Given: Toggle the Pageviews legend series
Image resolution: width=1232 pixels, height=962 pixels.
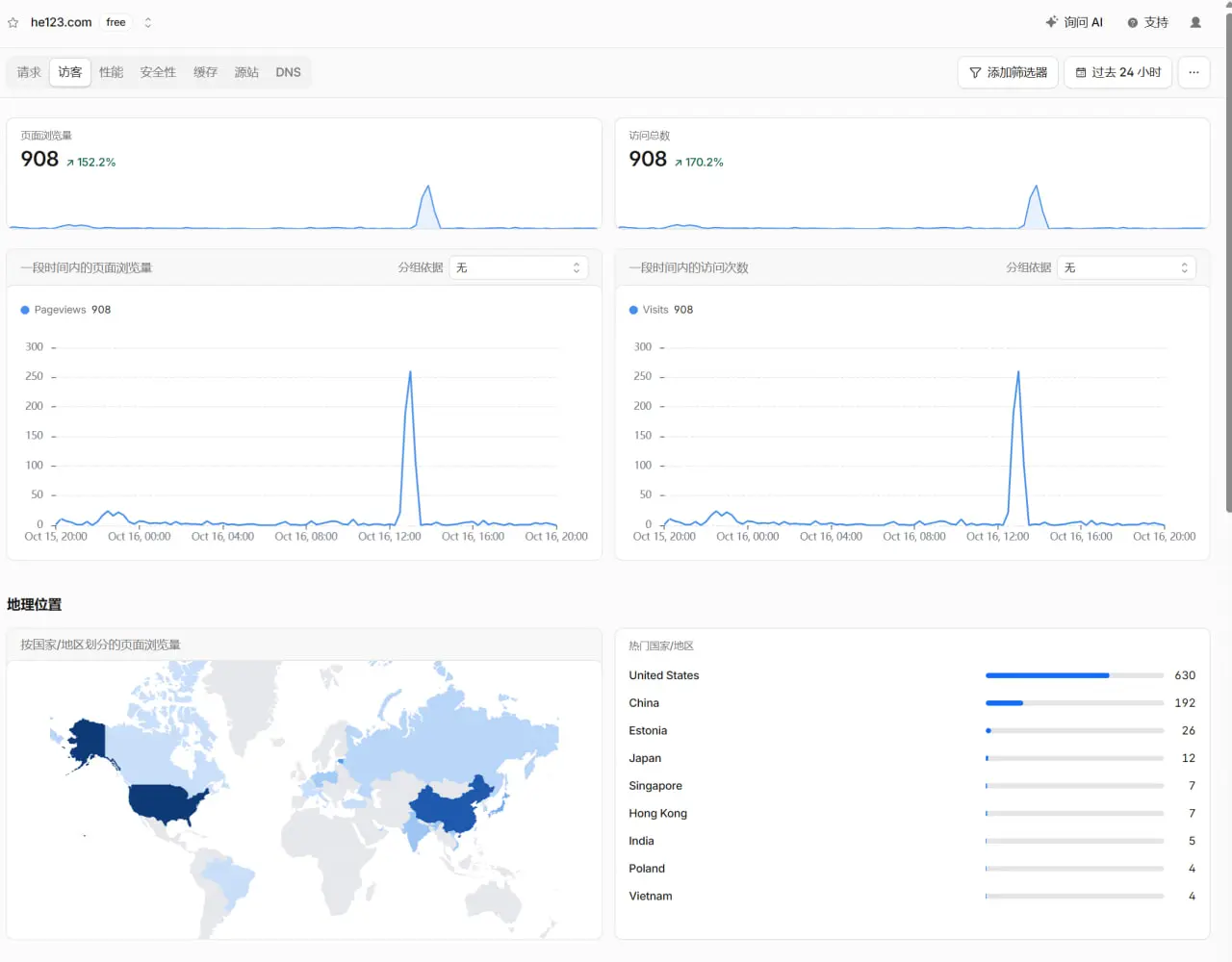Looking at the screenshot, I should click(65, 310).
